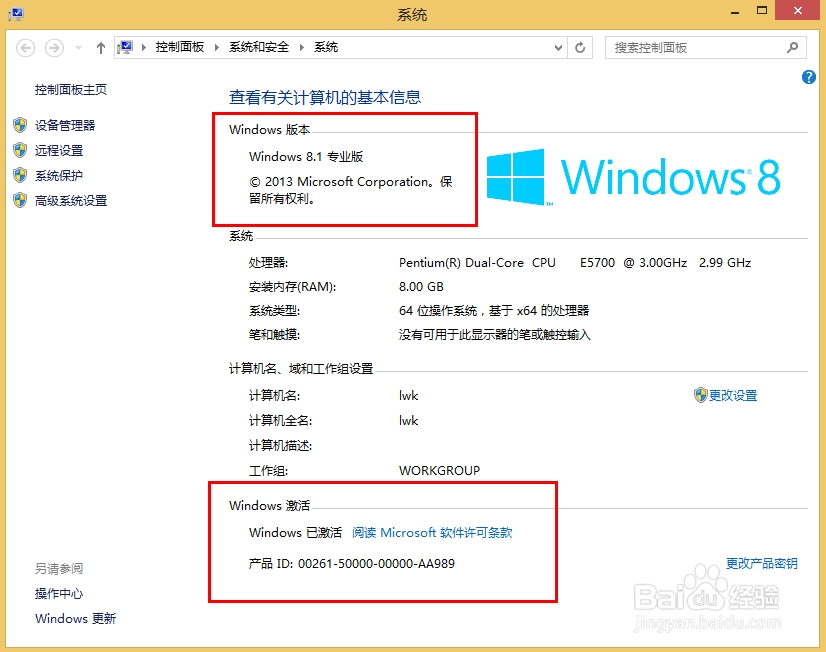Click the computer icon in address bar
The width and height of the screenshot is (826, 652).
point(125,47)
